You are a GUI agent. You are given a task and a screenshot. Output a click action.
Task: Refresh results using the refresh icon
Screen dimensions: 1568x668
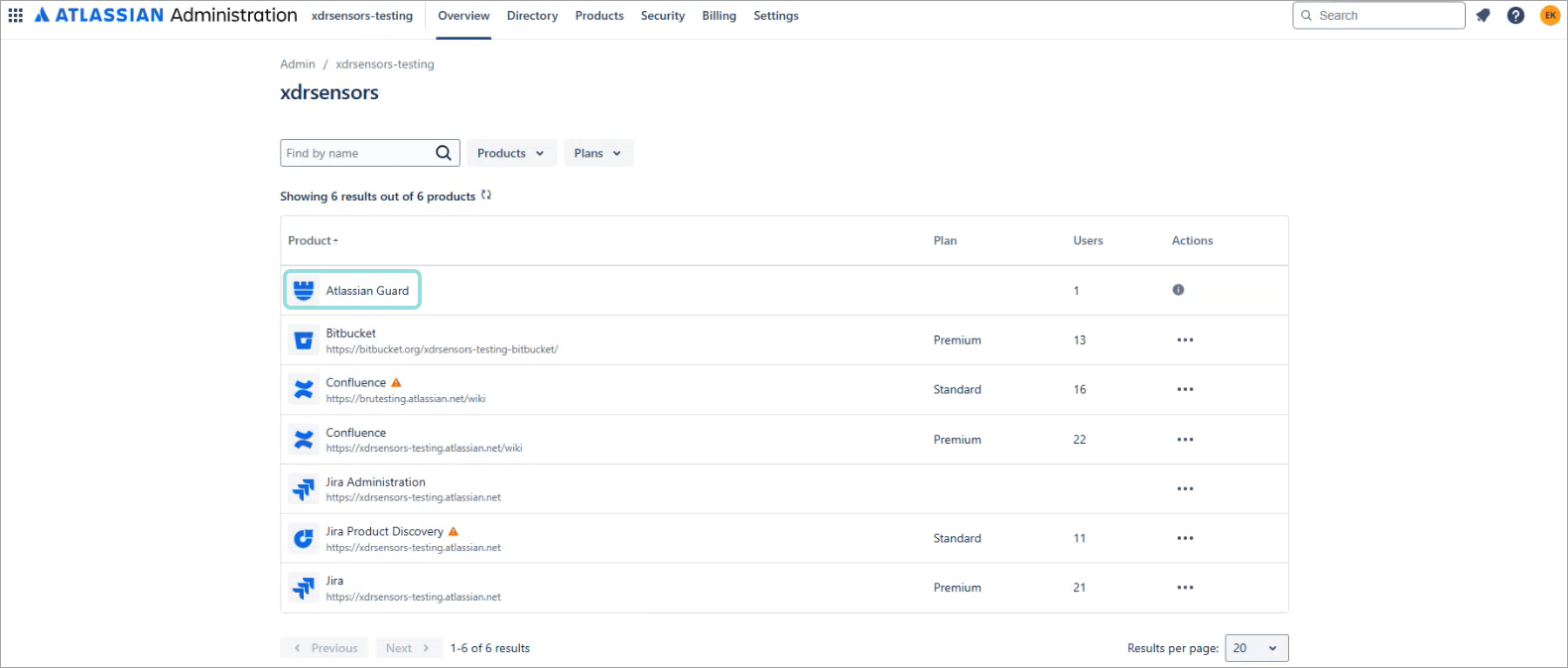[x=486, y=195]
